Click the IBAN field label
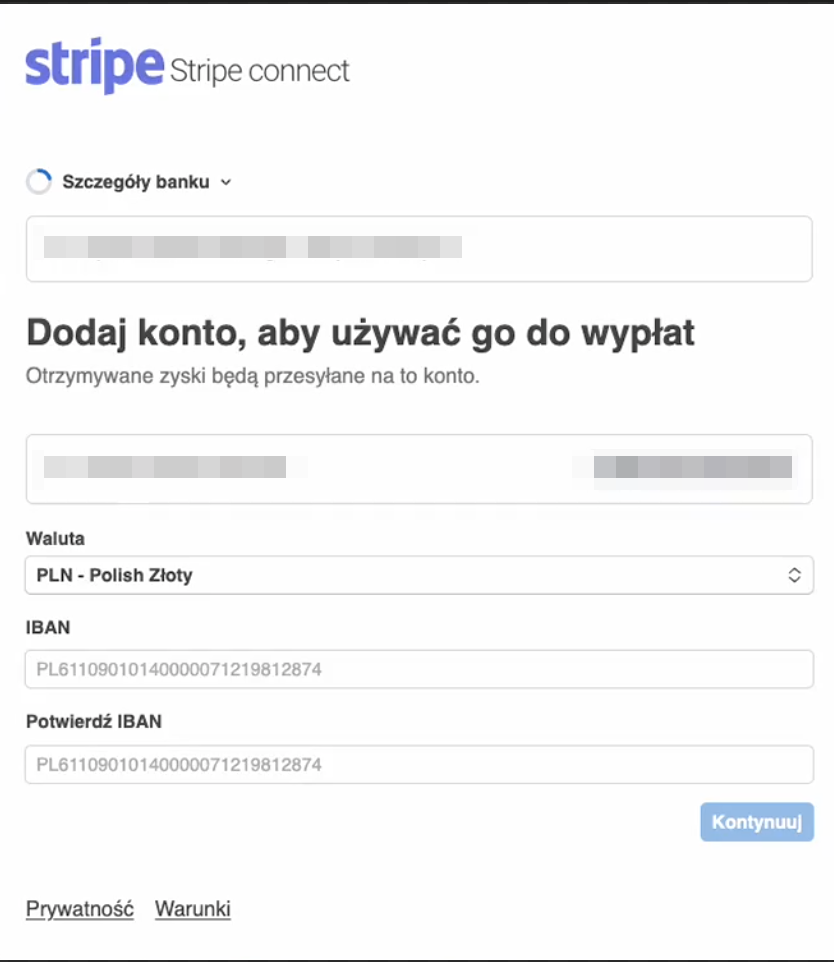The width and height of the screenshot is (834, 962). (48, 628)
